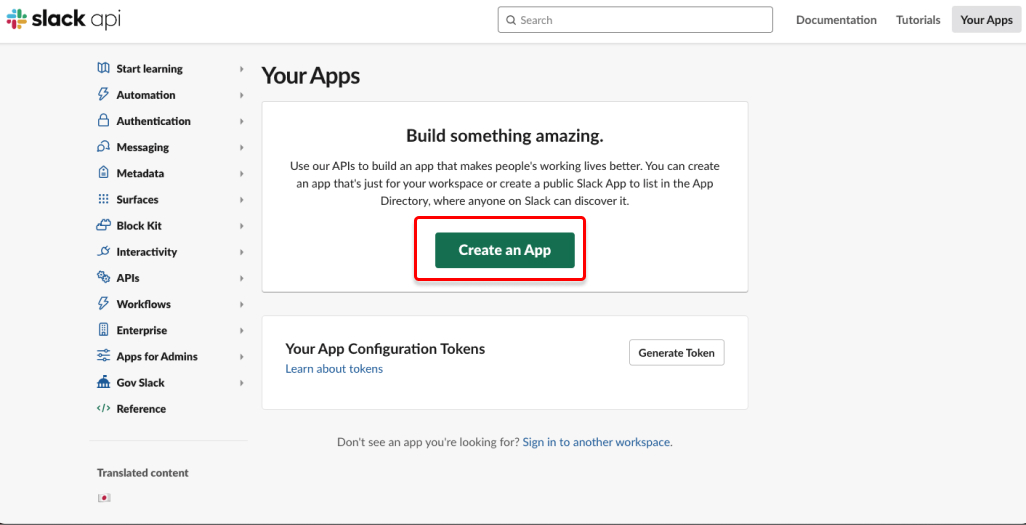Click the Create an App button
The width and height of the screenshot is (1026, 525).
click(x=504, y=250)
